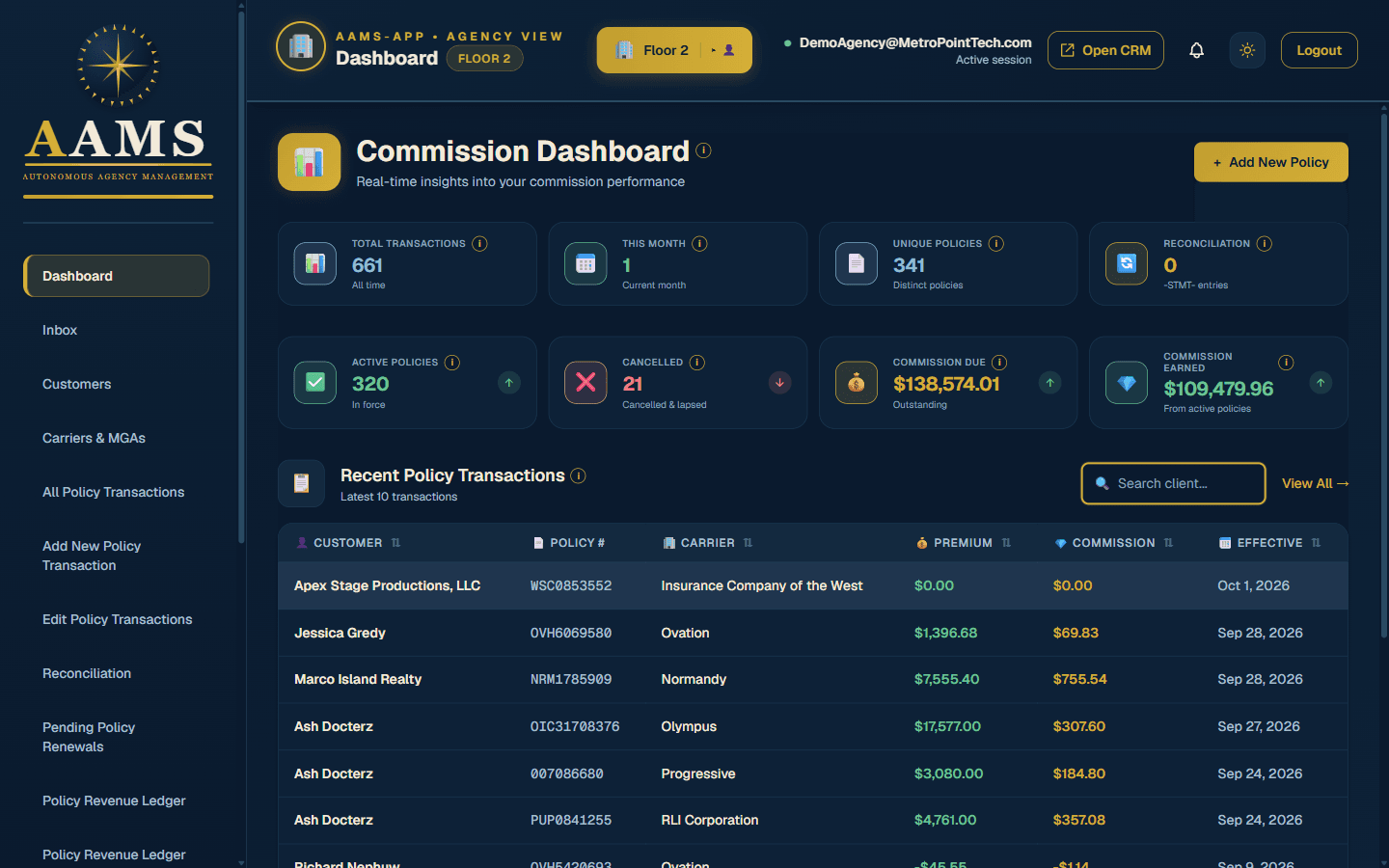Click the FLOOR 2 badge beside Dashboard
This screenshot has width=1389, height=868.
[x=484, y=58]
